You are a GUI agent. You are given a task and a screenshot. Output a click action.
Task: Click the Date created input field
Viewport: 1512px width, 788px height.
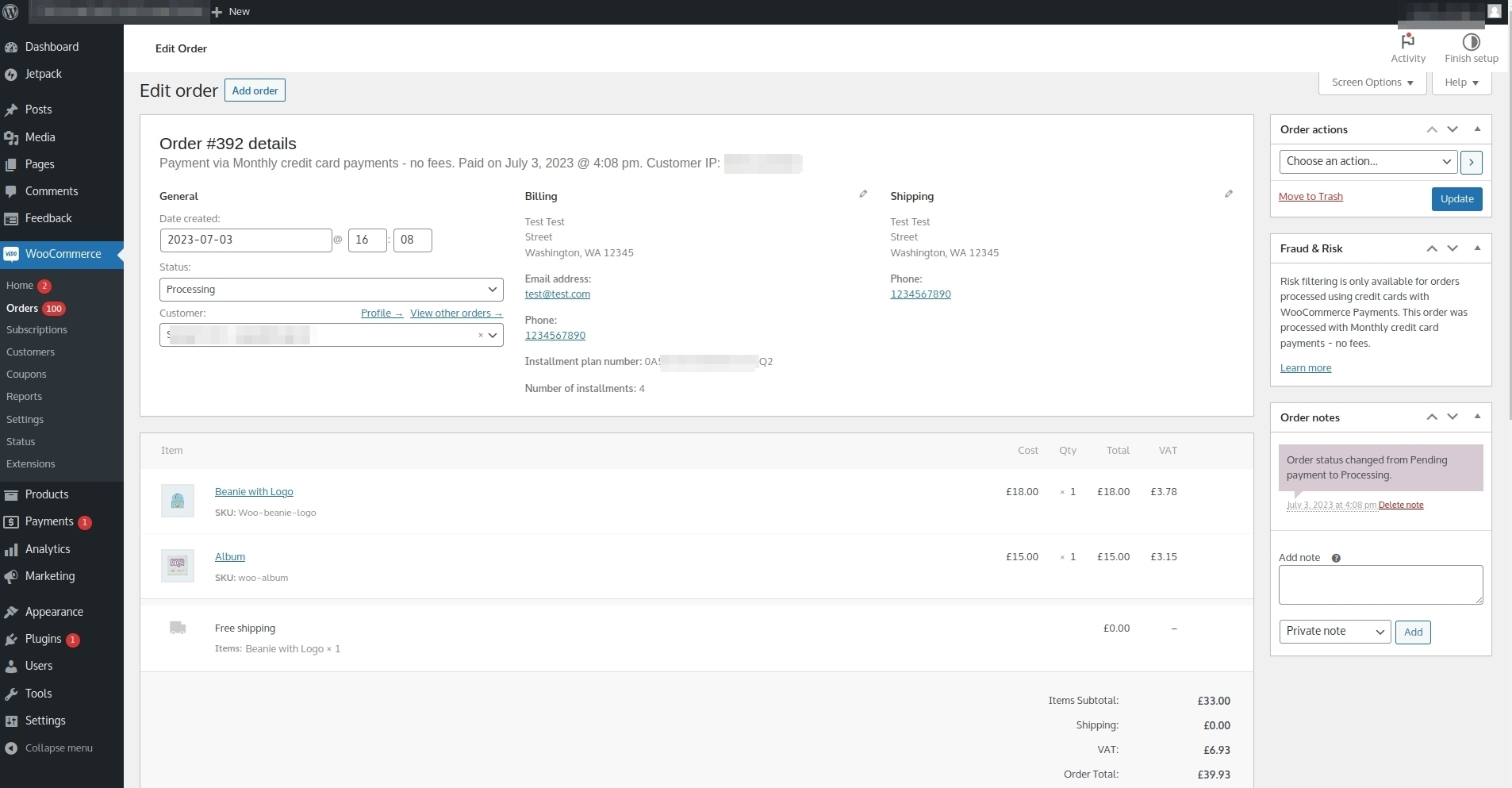[x=246, y=240]
